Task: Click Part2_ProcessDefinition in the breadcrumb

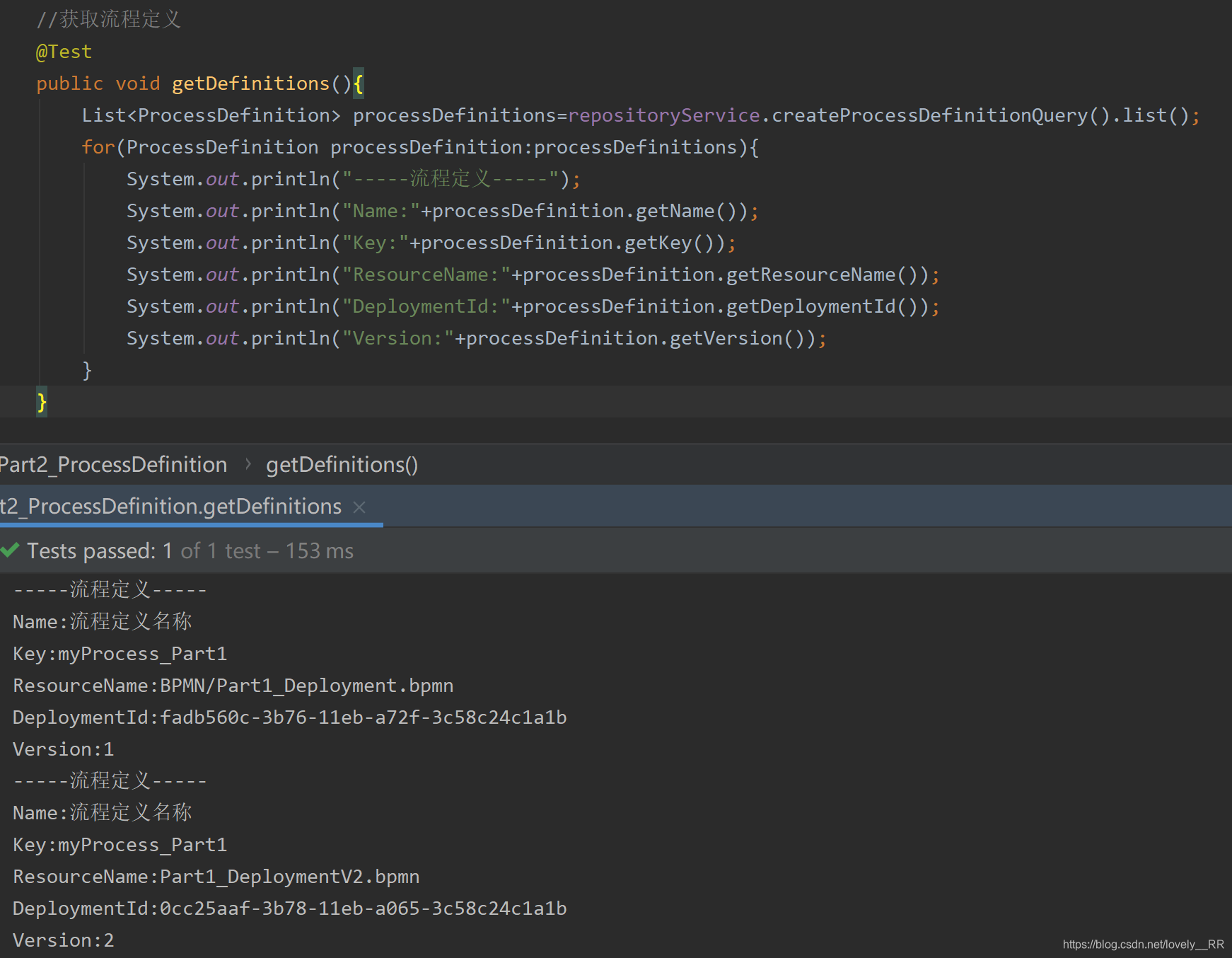Action: [113, 465]
